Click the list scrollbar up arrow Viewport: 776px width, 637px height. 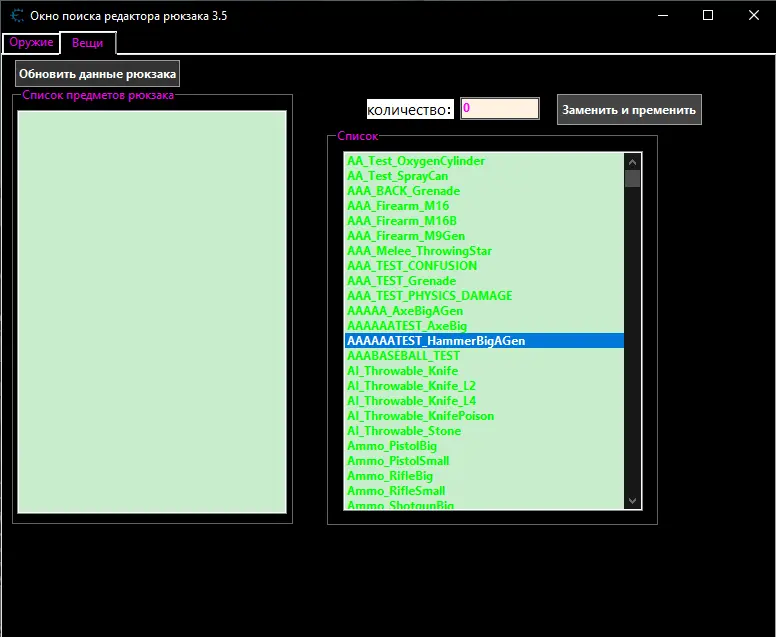tap(632, 161)
